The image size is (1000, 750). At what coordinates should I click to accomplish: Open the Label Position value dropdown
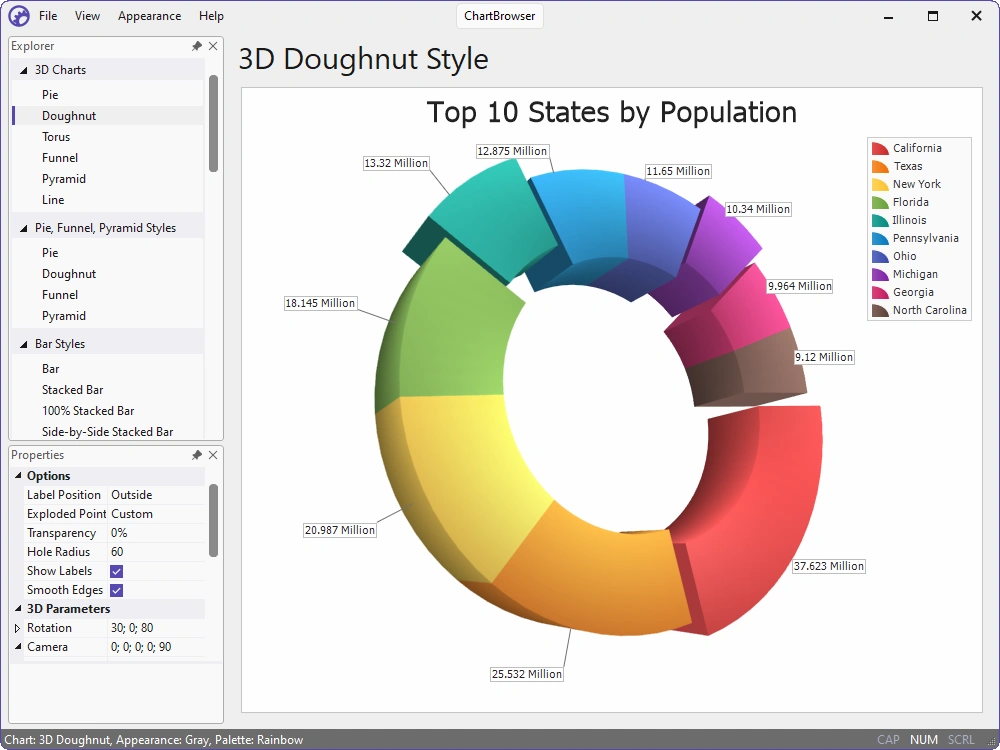(157, 495)
